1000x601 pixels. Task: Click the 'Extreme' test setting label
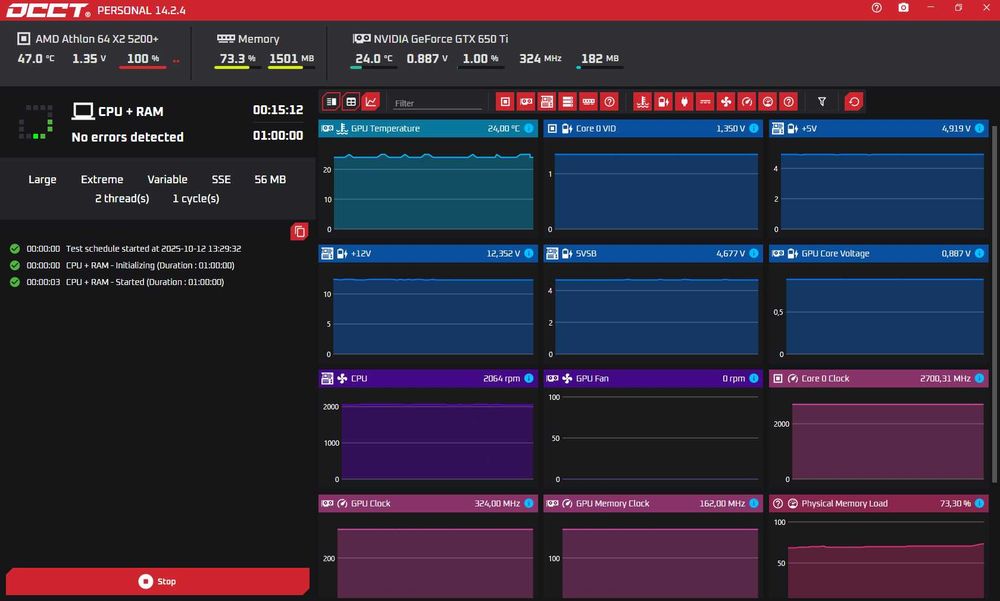pos(102,179)
